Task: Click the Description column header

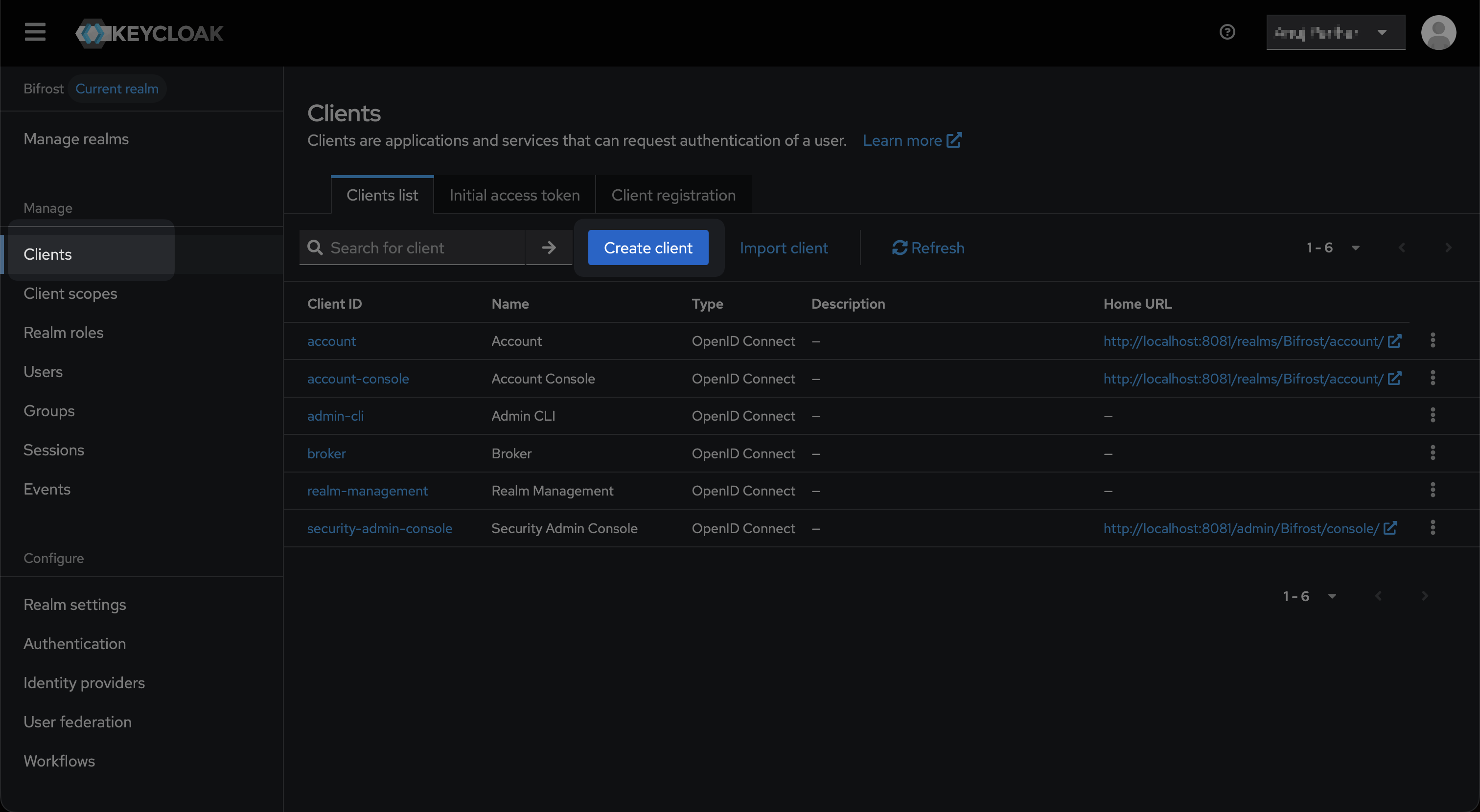Action: tap(848, 304)
